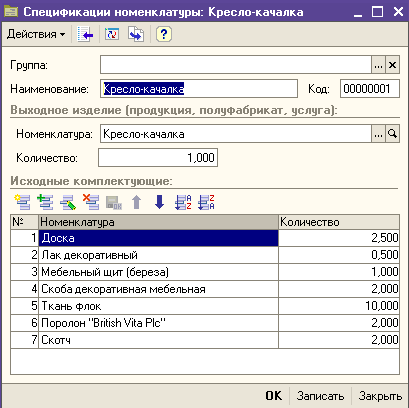Click the Номенклатура column header
The image size is (409, 408).
158,222
